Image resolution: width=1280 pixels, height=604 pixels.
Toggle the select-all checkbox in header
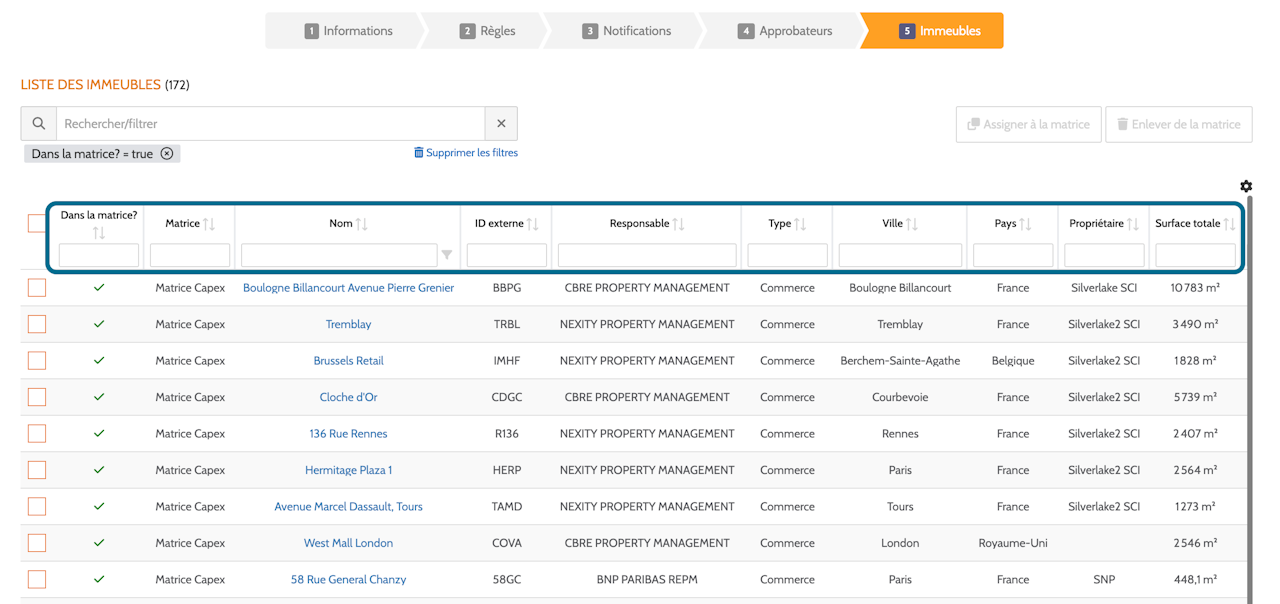click(x=37, y=223)
